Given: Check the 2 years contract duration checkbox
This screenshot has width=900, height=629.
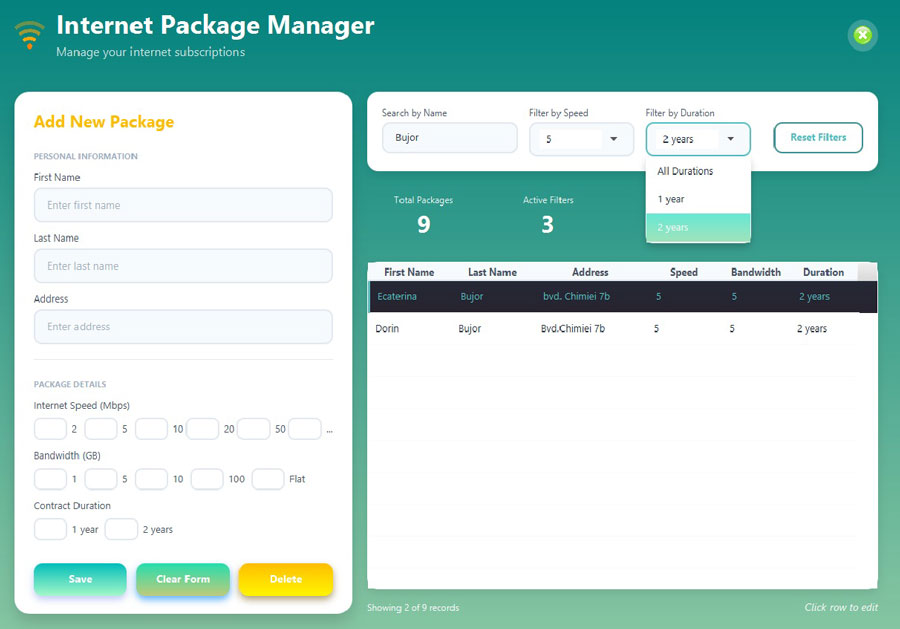Looking at the screenshot, I should click(x=121, y=529).
